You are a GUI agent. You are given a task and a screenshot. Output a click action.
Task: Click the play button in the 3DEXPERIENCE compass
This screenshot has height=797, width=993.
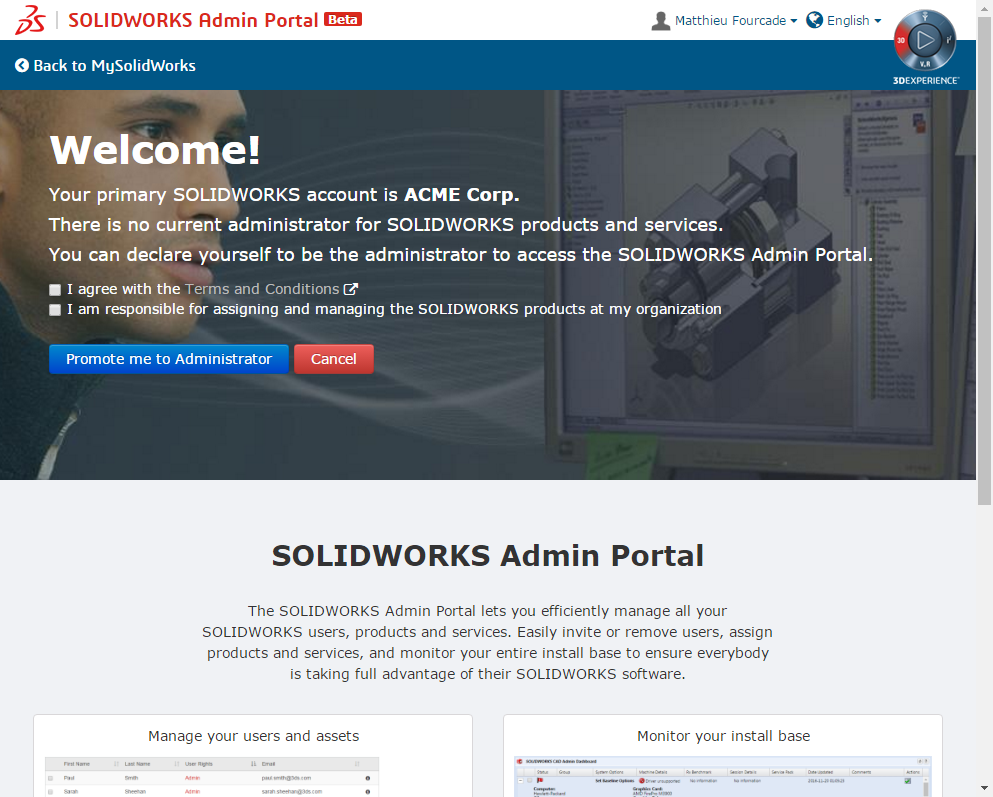tap(925, 41)
